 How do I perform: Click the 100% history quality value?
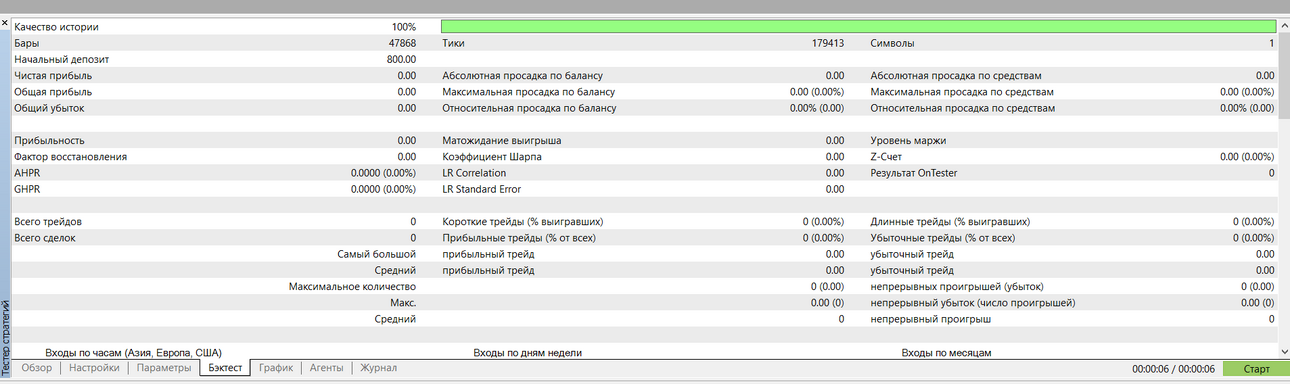click(404, 27)
